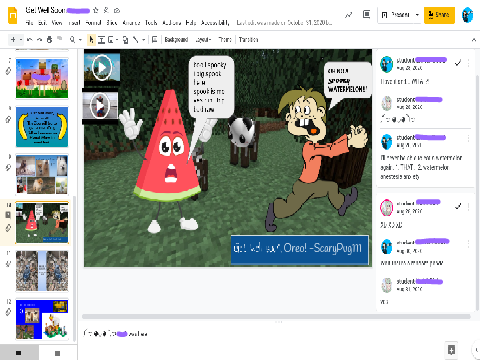
Task: Open the Help menu
Action: (191, 23)
